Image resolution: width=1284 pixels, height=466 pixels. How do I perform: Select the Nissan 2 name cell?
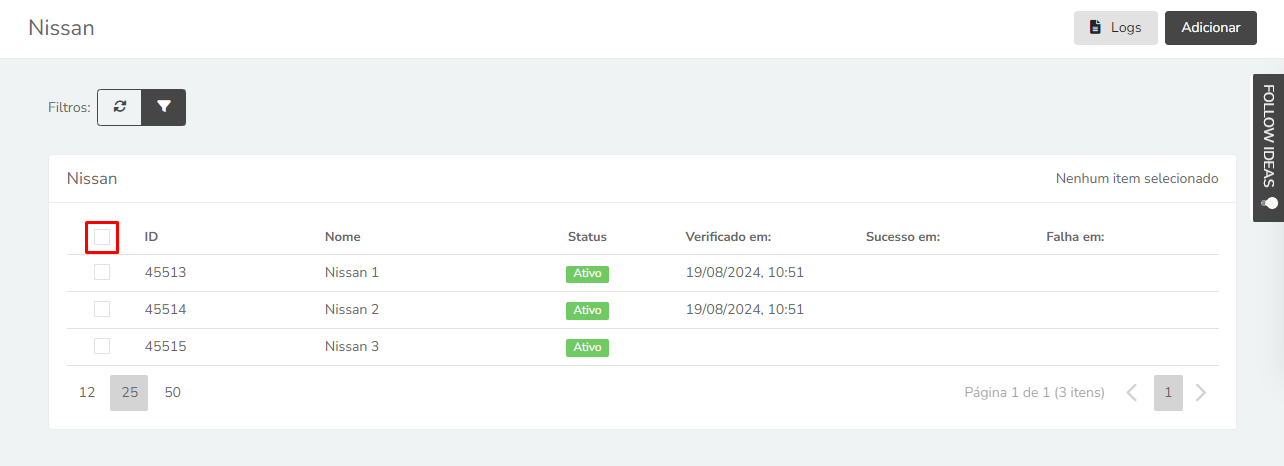[352, 309]
